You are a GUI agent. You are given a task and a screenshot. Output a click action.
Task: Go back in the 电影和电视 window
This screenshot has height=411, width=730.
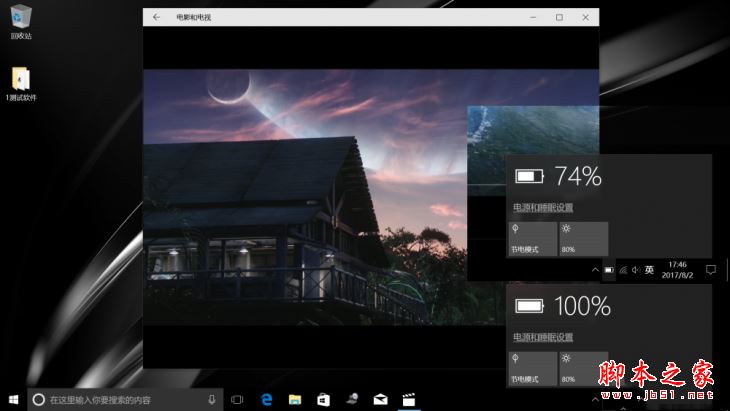coord(156,17)
